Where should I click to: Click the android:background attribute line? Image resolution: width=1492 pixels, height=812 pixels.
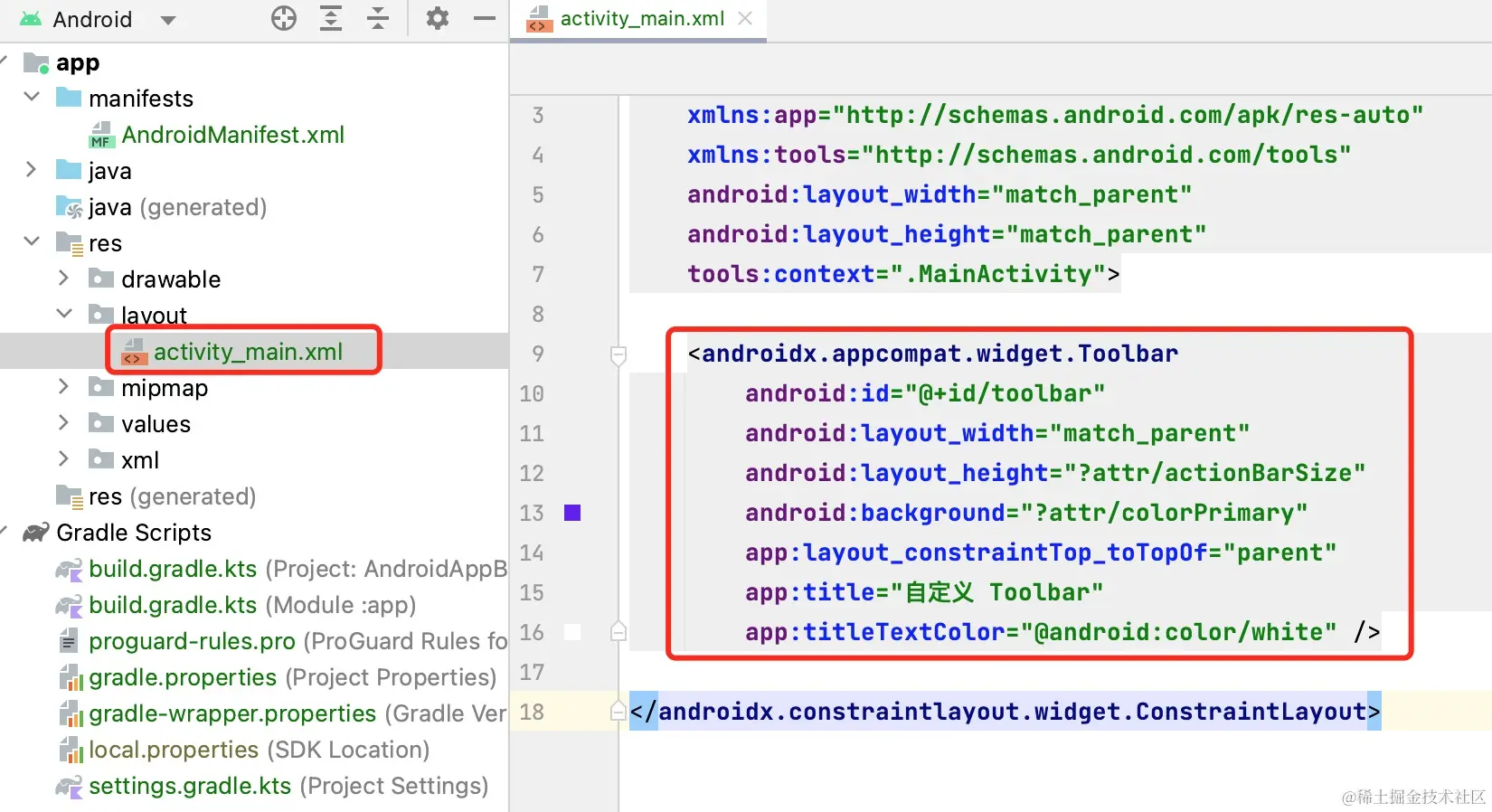[x=1026, y=513]
